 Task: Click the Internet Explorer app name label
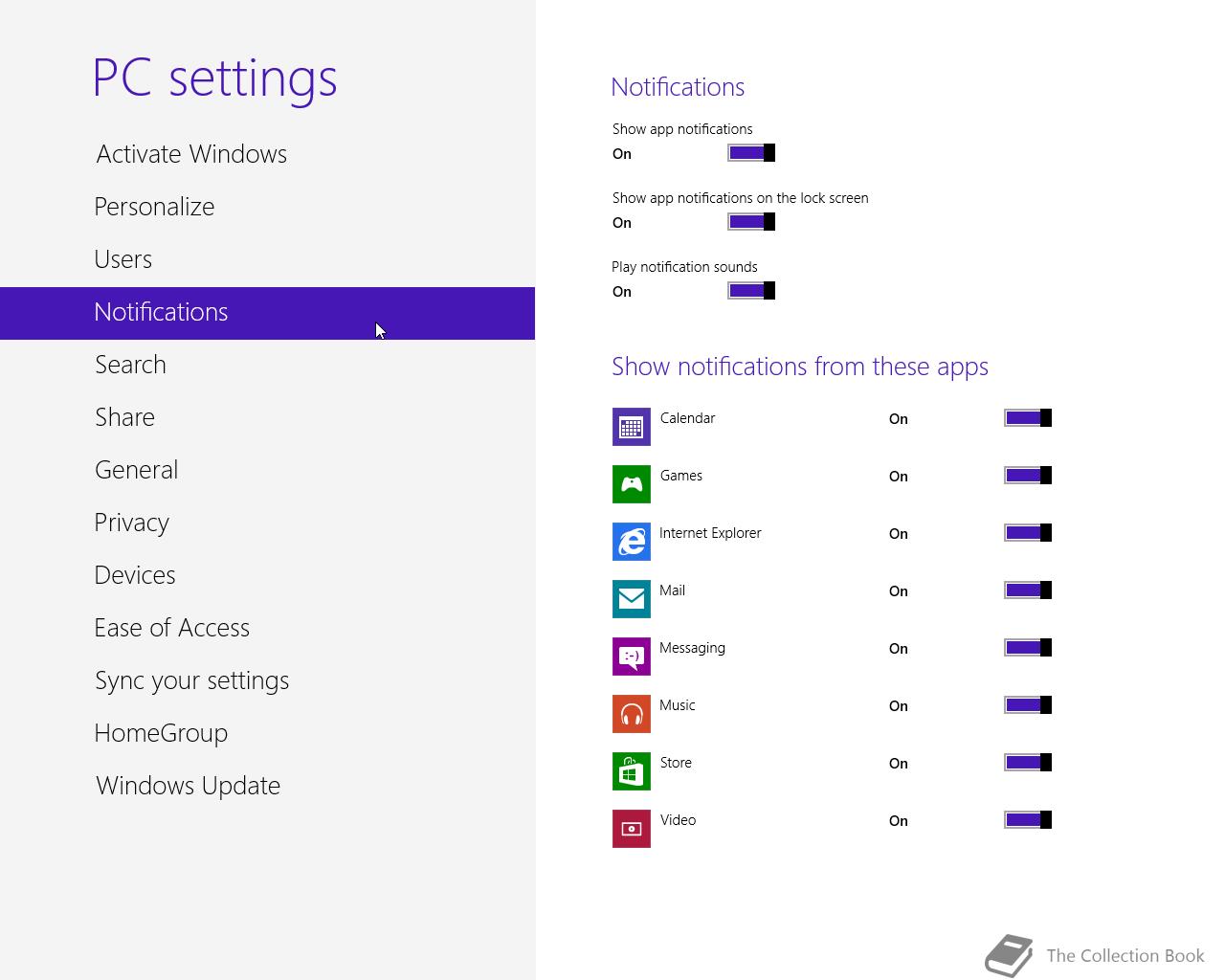pyautogui.click(x=710, y=533)
